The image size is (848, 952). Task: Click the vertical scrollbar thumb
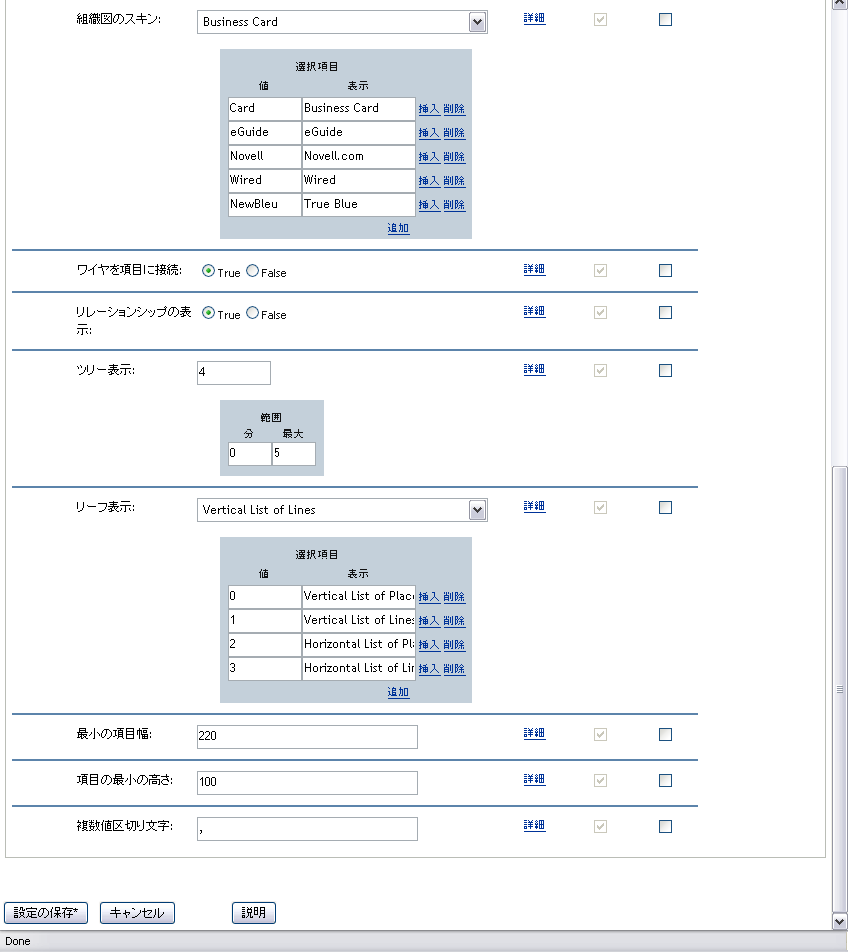pos(840,688)
